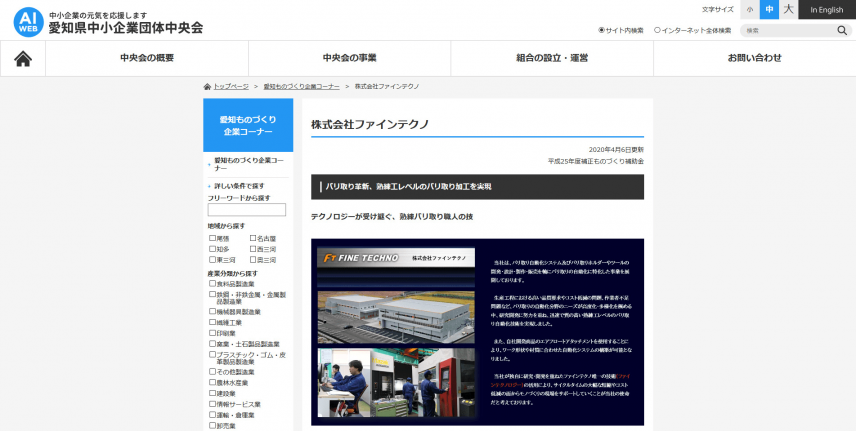Set text size to 大 (large)
This screenshot has width=856, height=431.
[x=789, y=10]
